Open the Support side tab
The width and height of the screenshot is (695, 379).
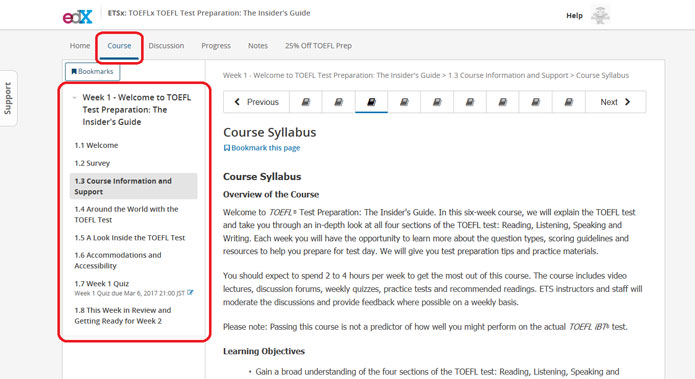(8, 98)
